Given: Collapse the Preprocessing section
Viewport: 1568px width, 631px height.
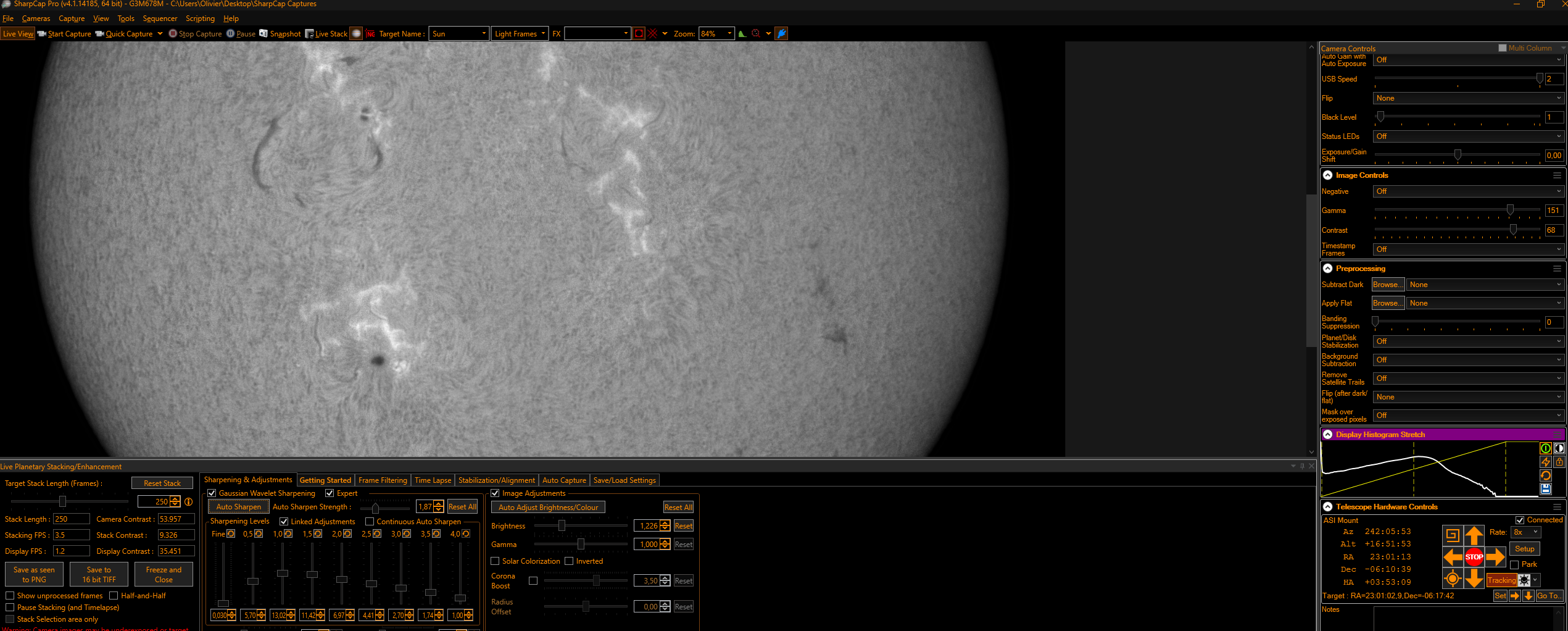Looking at the screenshot, I should [x=1328, y=269].
